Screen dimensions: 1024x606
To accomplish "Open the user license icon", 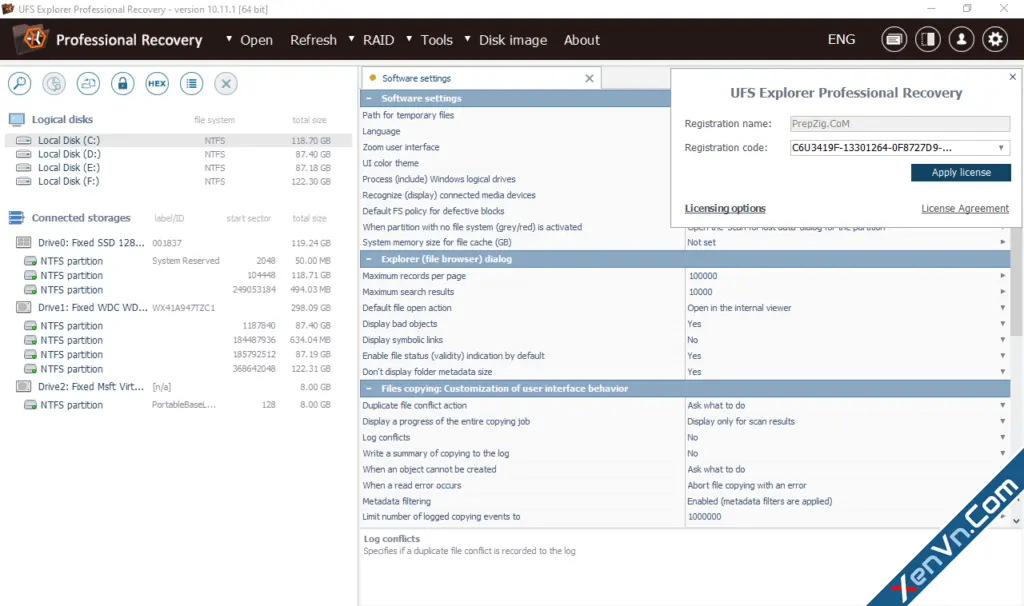I will pos(961,40).
